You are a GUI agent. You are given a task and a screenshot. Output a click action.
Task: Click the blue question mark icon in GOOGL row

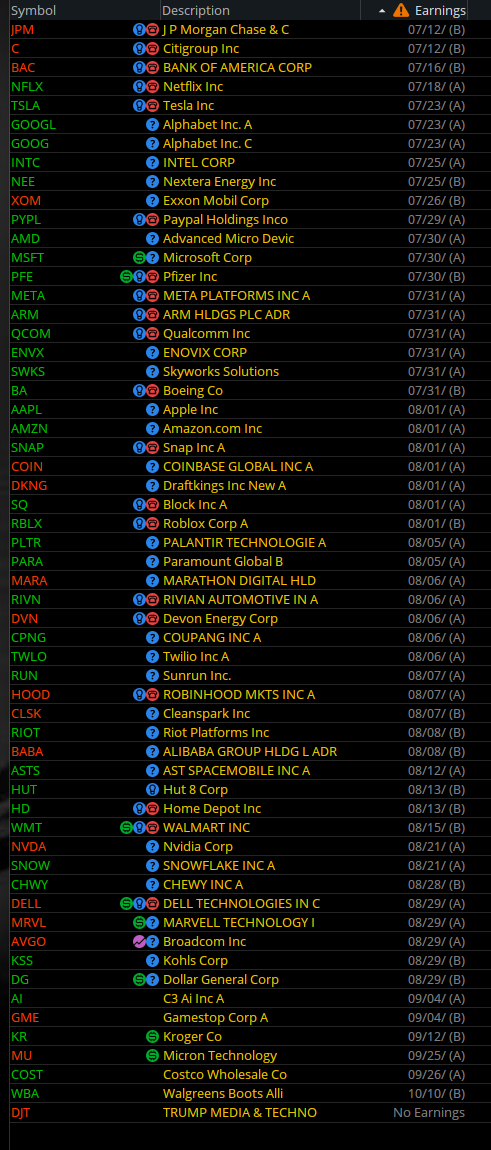click(153, 125)
